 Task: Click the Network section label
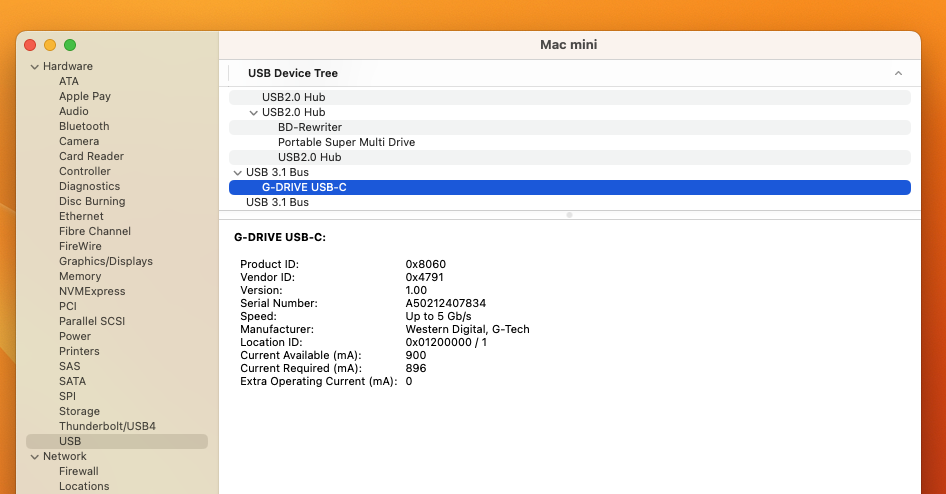(x=65, y=457)
